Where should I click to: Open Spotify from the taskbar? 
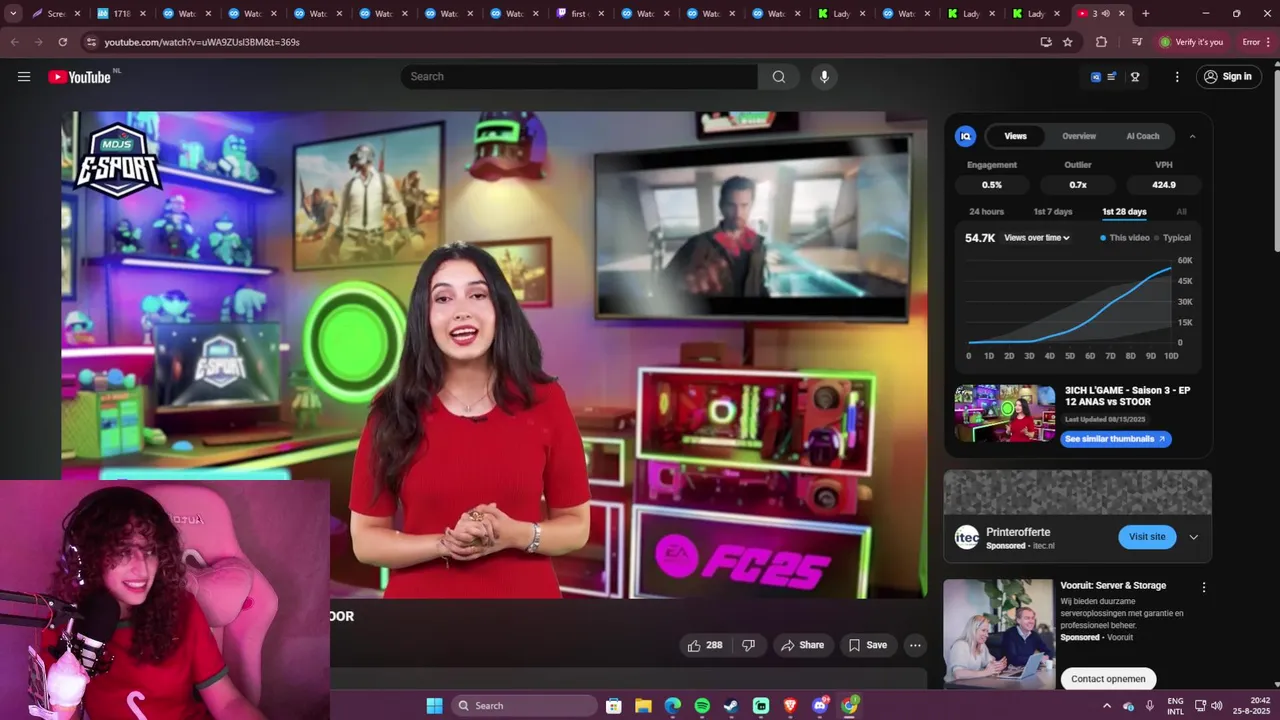[x=702, y=706]
